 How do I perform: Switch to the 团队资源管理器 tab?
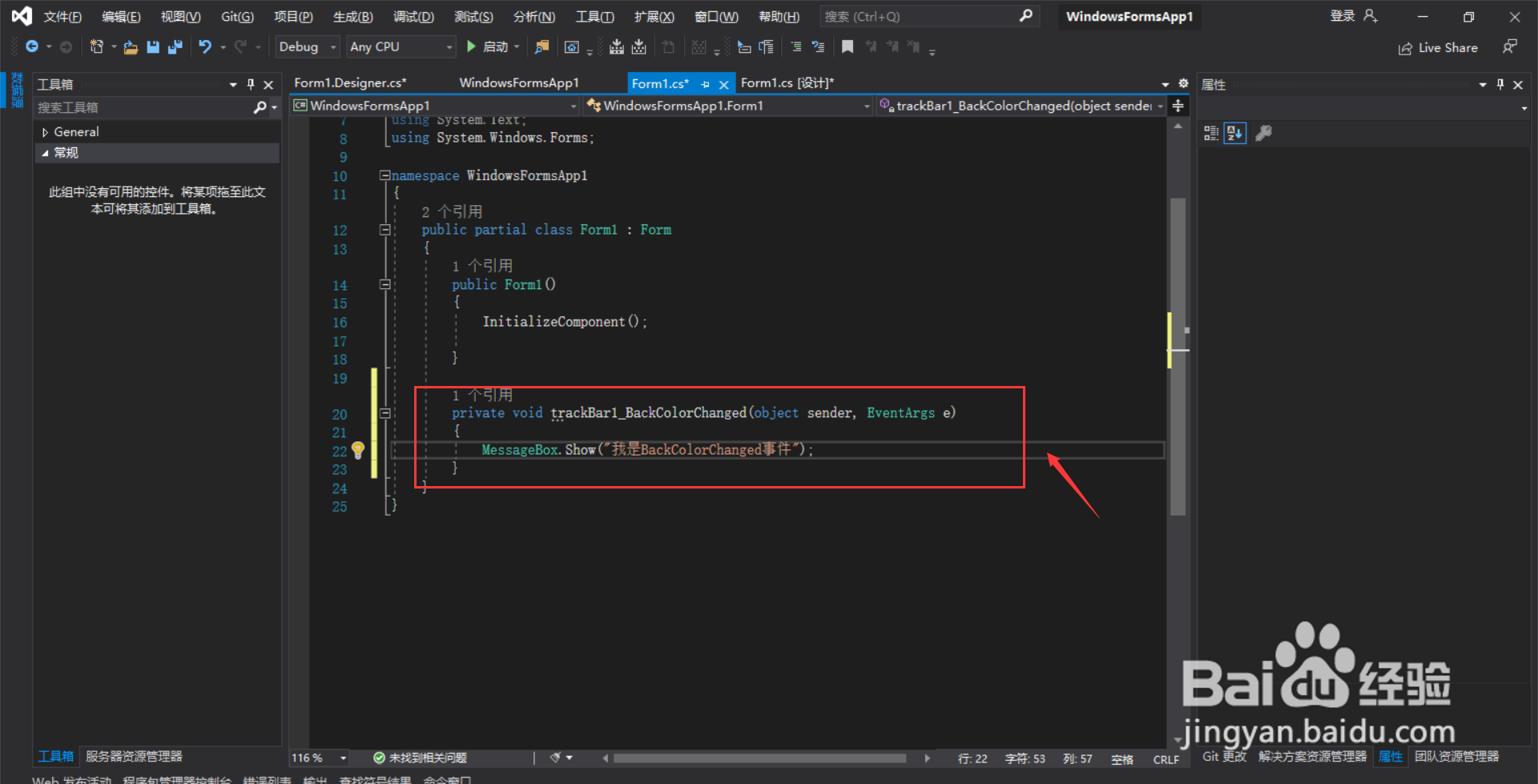coord(1456,757)
